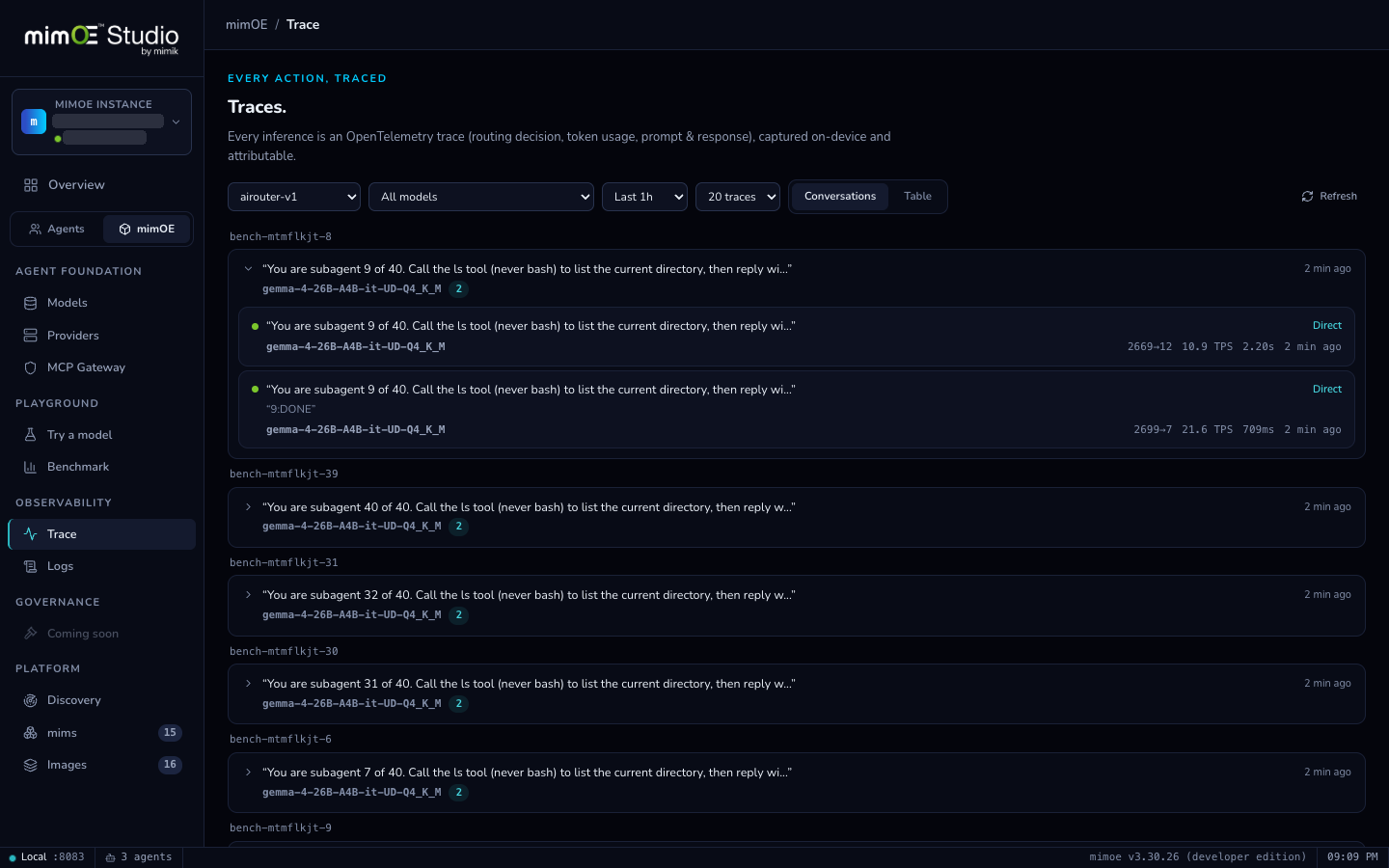1389x868 pixels.
Task: Click the mims cubes icon
Action: (30, 733)
